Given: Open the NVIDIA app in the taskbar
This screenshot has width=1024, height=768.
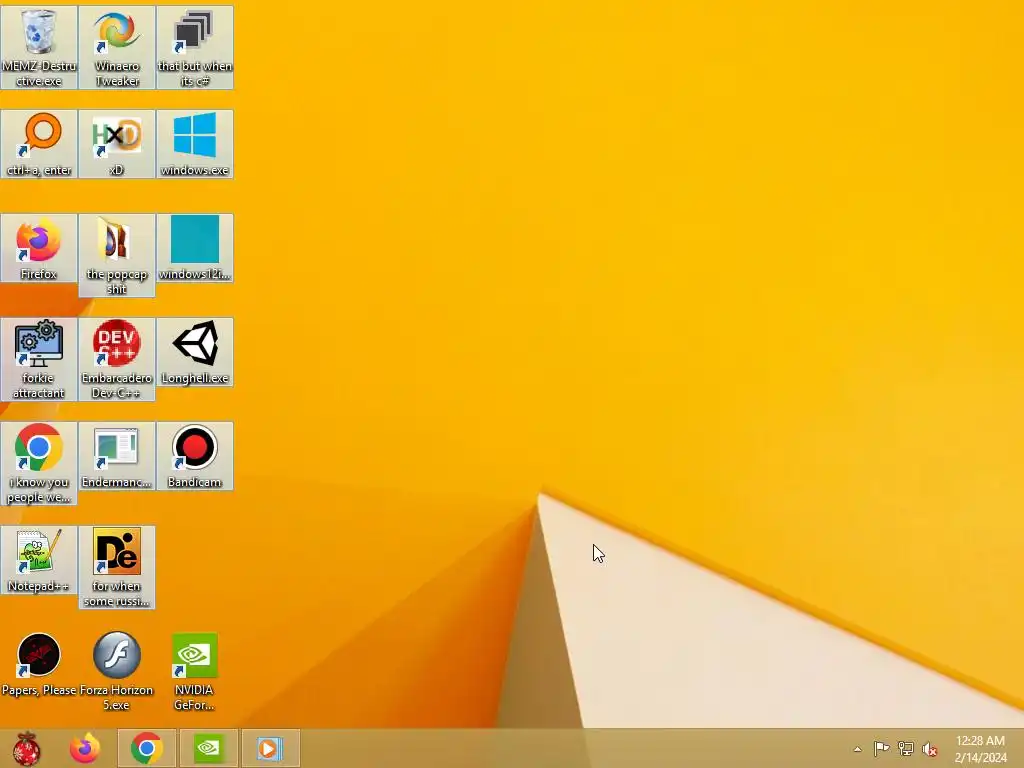Looking at the screenshot, I should [x=209, y=748].
